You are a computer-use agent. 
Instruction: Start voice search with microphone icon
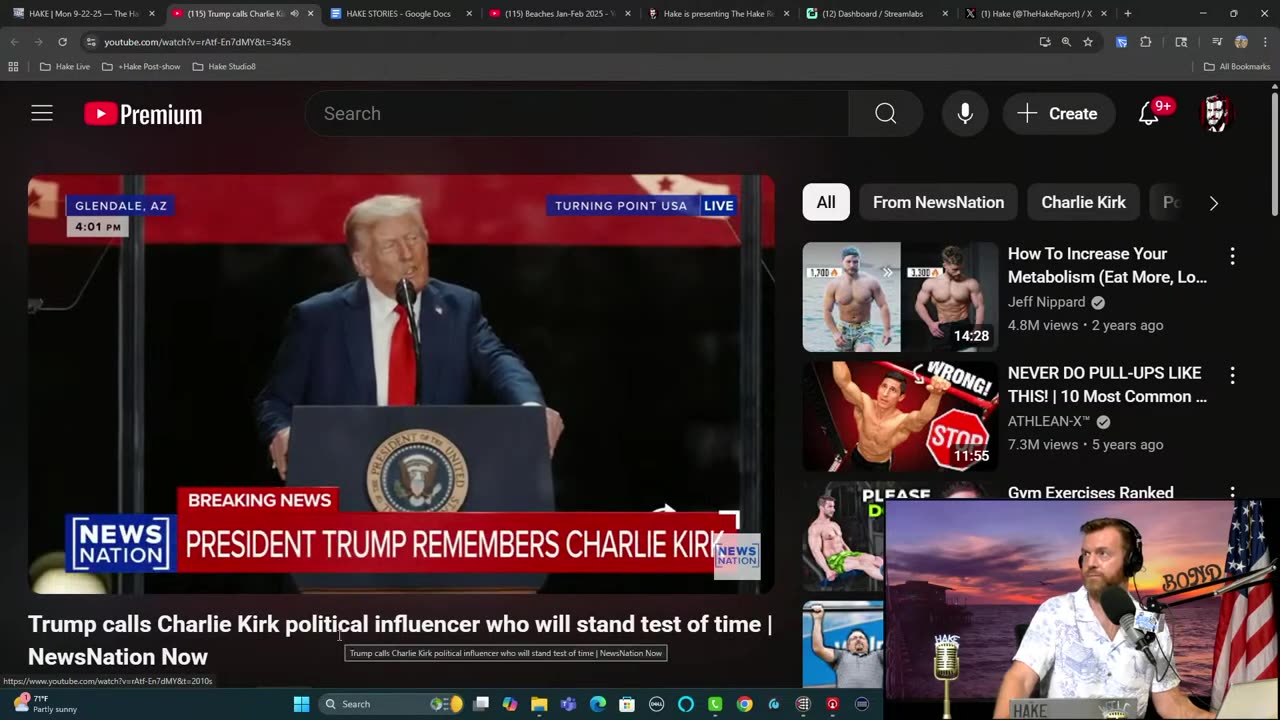965,114
